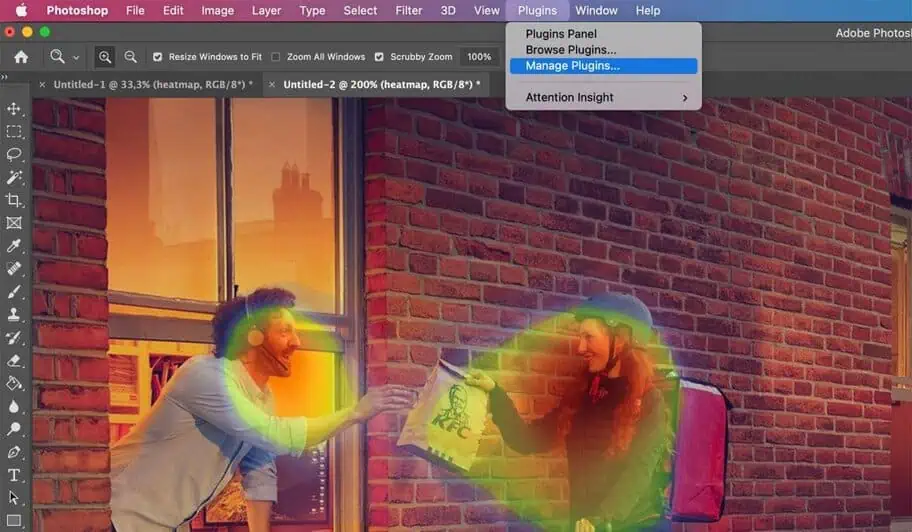Open the Layer menu
The width and height of the screenshot is (912, 532).
266,10
